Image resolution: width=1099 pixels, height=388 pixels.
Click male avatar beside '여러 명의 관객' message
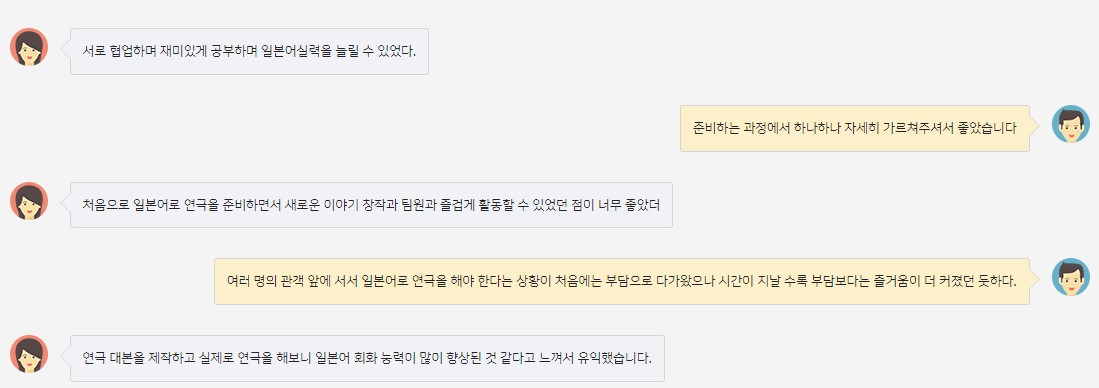1070,277
